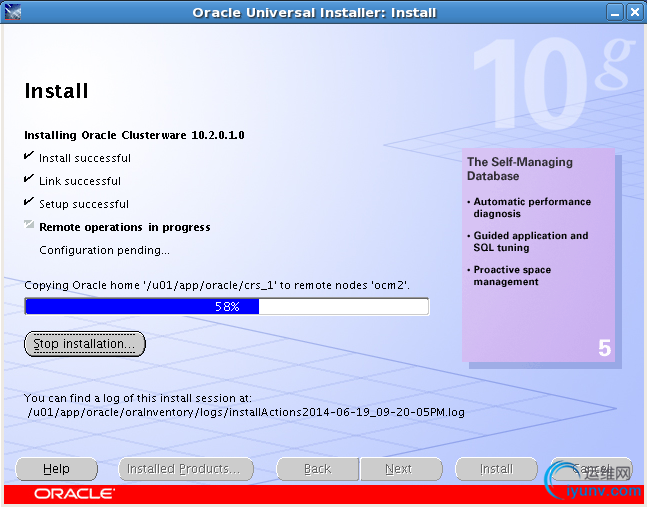Select 'Link successful' status text
This screenshot has width=647, height=507.
point(80,181)
